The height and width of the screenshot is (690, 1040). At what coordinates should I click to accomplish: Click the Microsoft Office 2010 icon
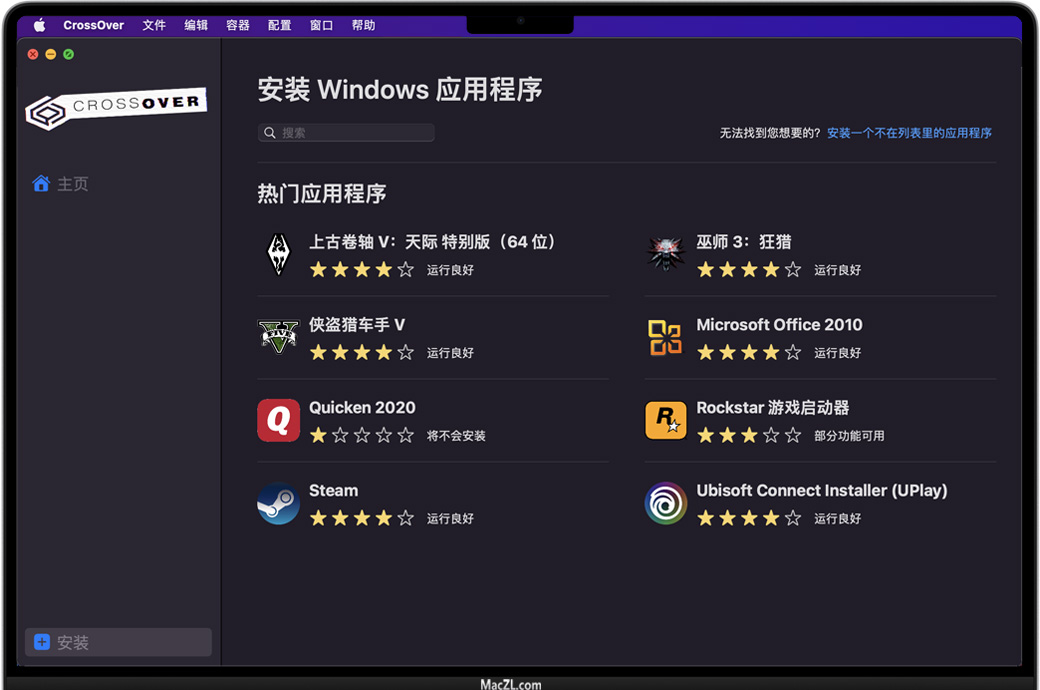[x=665, y=338]
